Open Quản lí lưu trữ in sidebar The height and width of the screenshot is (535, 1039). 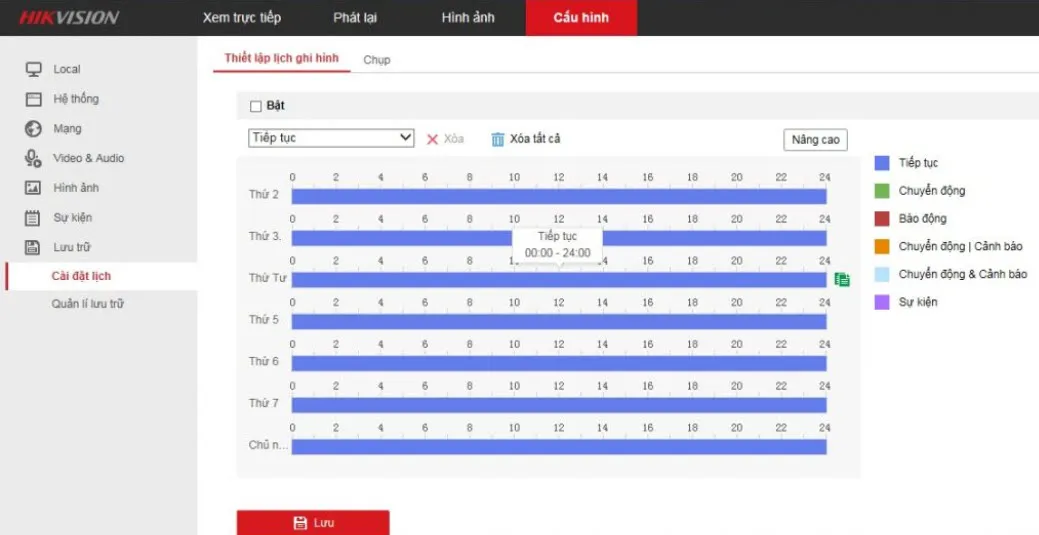pyautogui.click(x=88, y=304)
